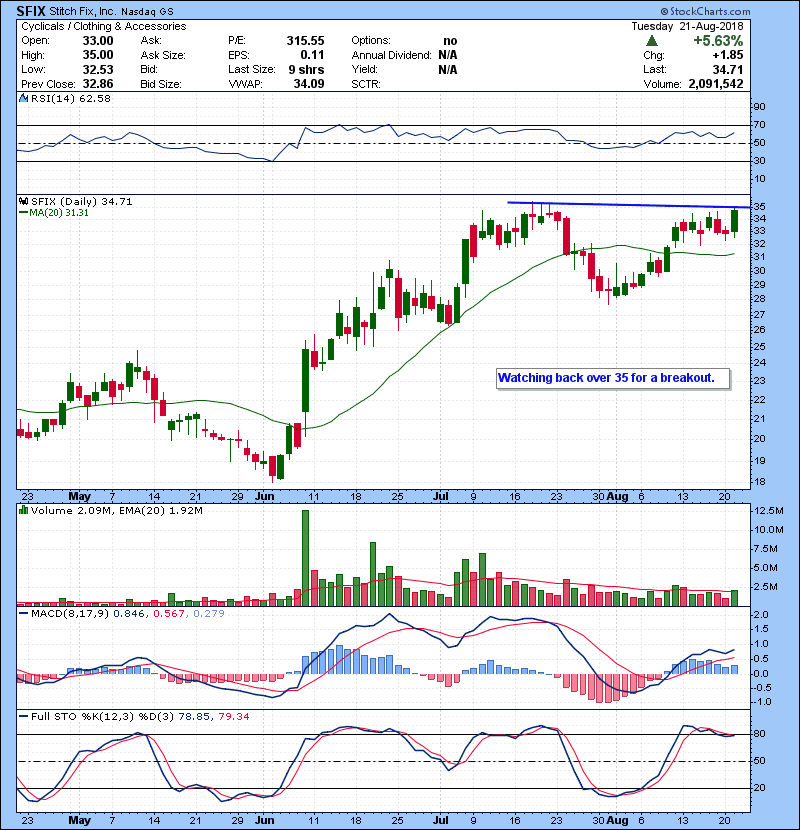The width and height of the screenshot is (800, 830).
Task: Click the Nasdaq GS exchange label
Action: click(x=147, y=12)
